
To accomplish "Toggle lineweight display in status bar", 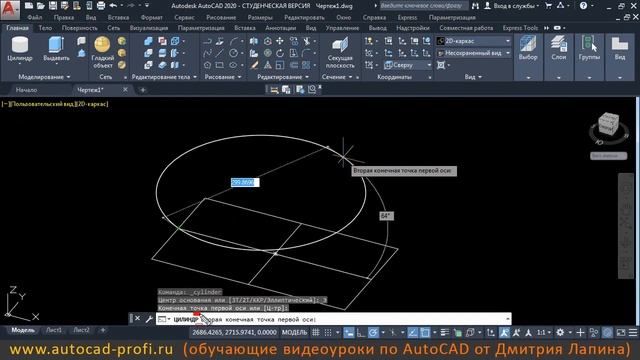I will [x=445, y=333].
